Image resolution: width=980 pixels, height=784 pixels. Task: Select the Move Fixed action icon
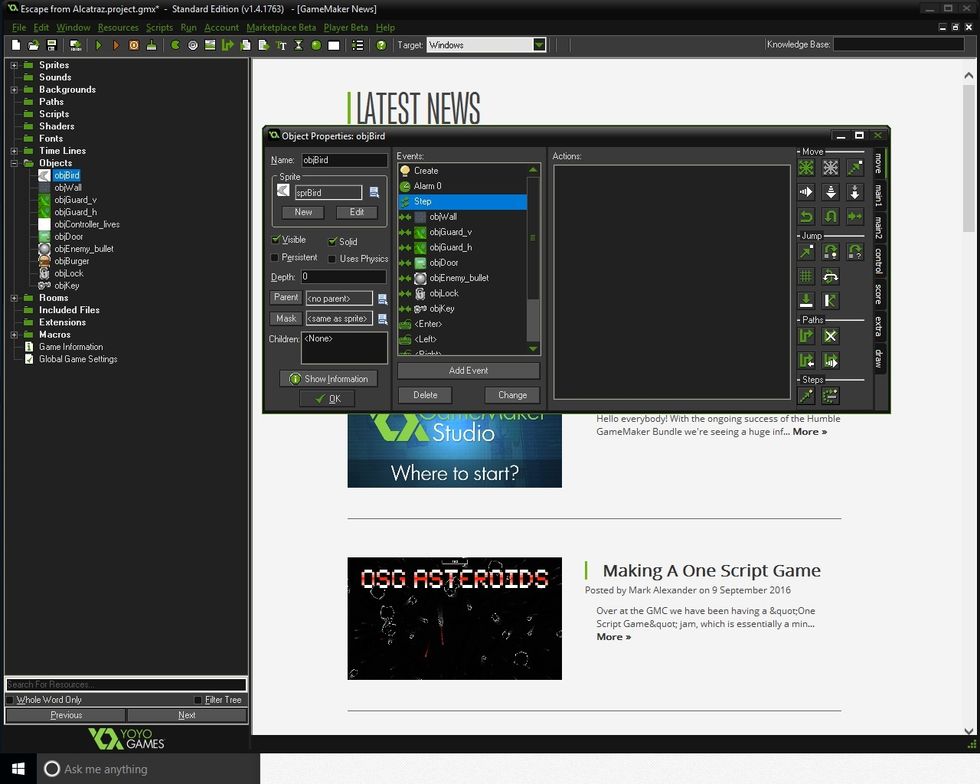point(806,168)
